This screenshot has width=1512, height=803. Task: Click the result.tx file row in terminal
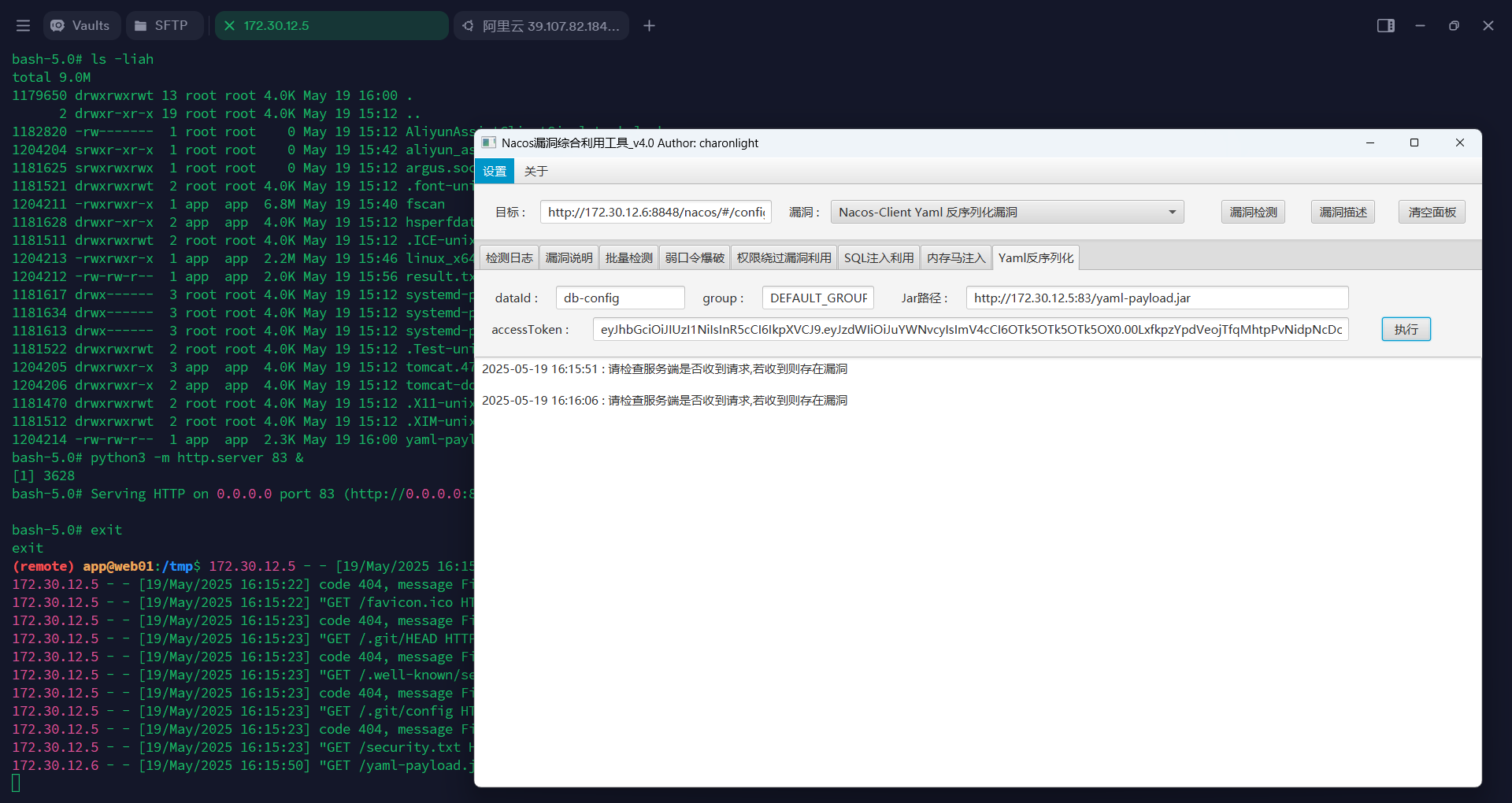point(243,276)
